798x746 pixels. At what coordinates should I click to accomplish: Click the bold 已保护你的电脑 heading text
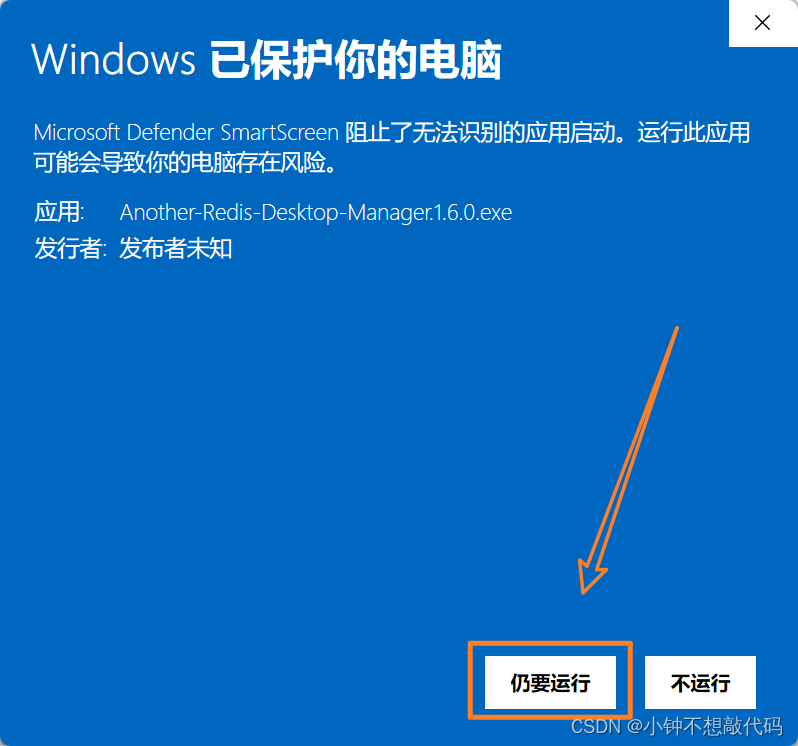click(356, 60)
